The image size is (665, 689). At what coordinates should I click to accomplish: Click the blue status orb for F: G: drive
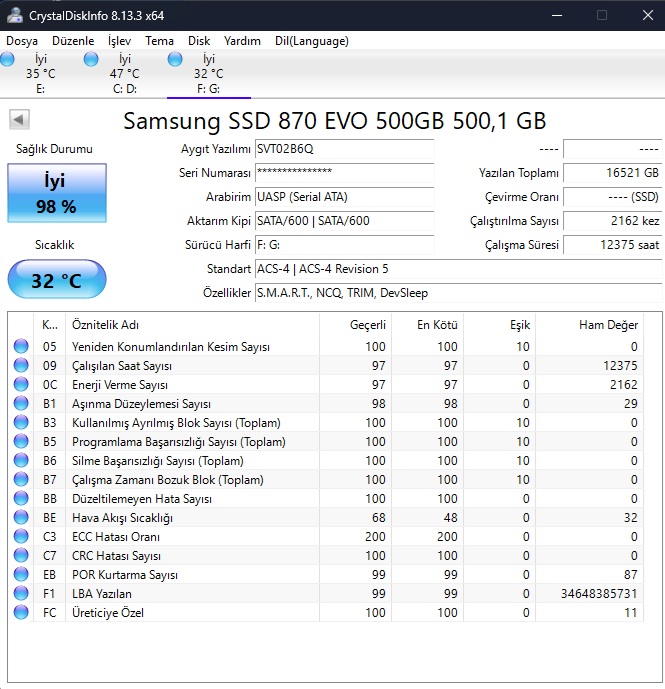point(175,59)
